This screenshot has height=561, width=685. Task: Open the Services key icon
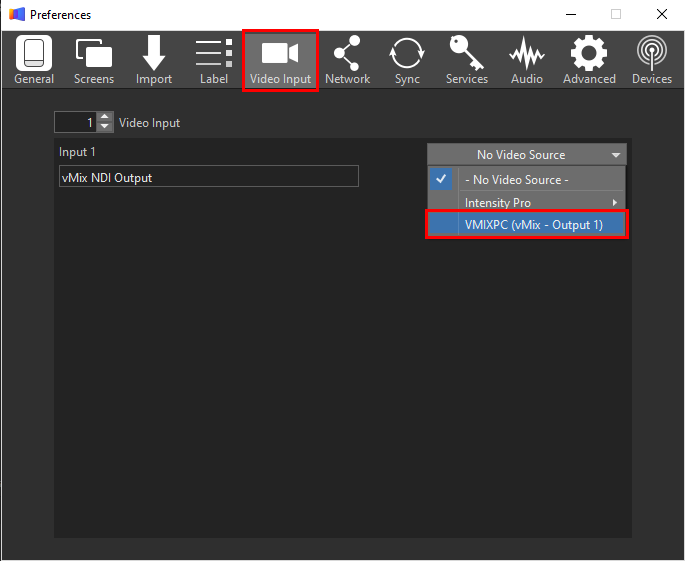click(467, 60)
